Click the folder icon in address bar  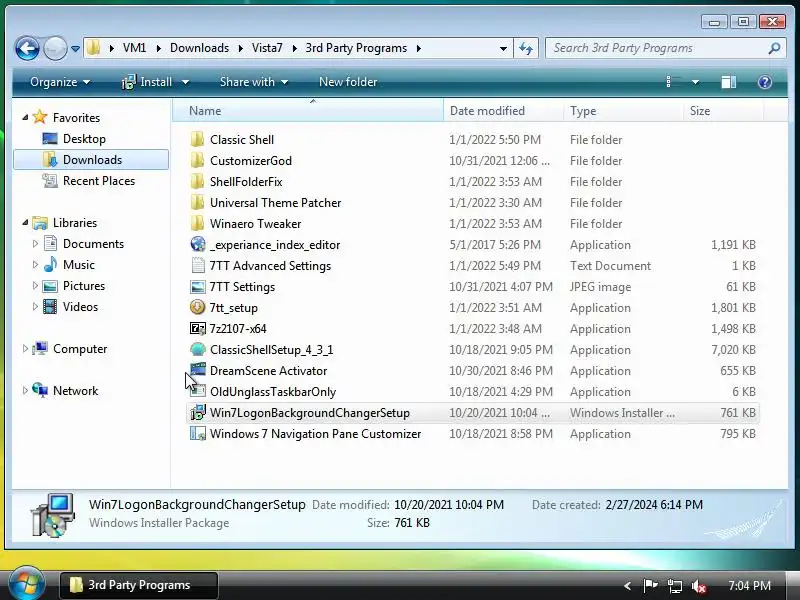(x=93, y=48)
